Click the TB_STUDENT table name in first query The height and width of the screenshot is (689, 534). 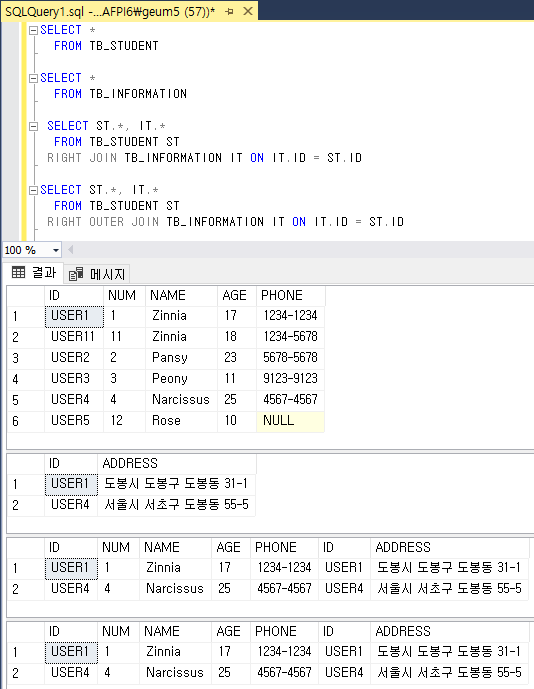tap(124, 46)
